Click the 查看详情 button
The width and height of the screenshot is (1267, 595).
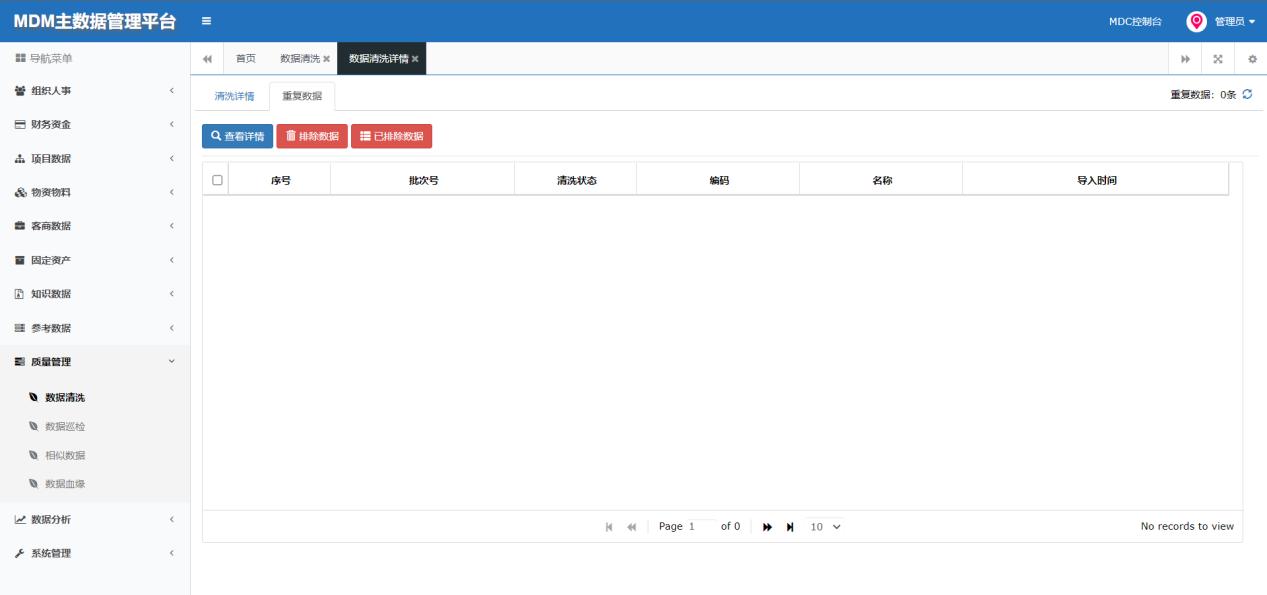[237, 136]
